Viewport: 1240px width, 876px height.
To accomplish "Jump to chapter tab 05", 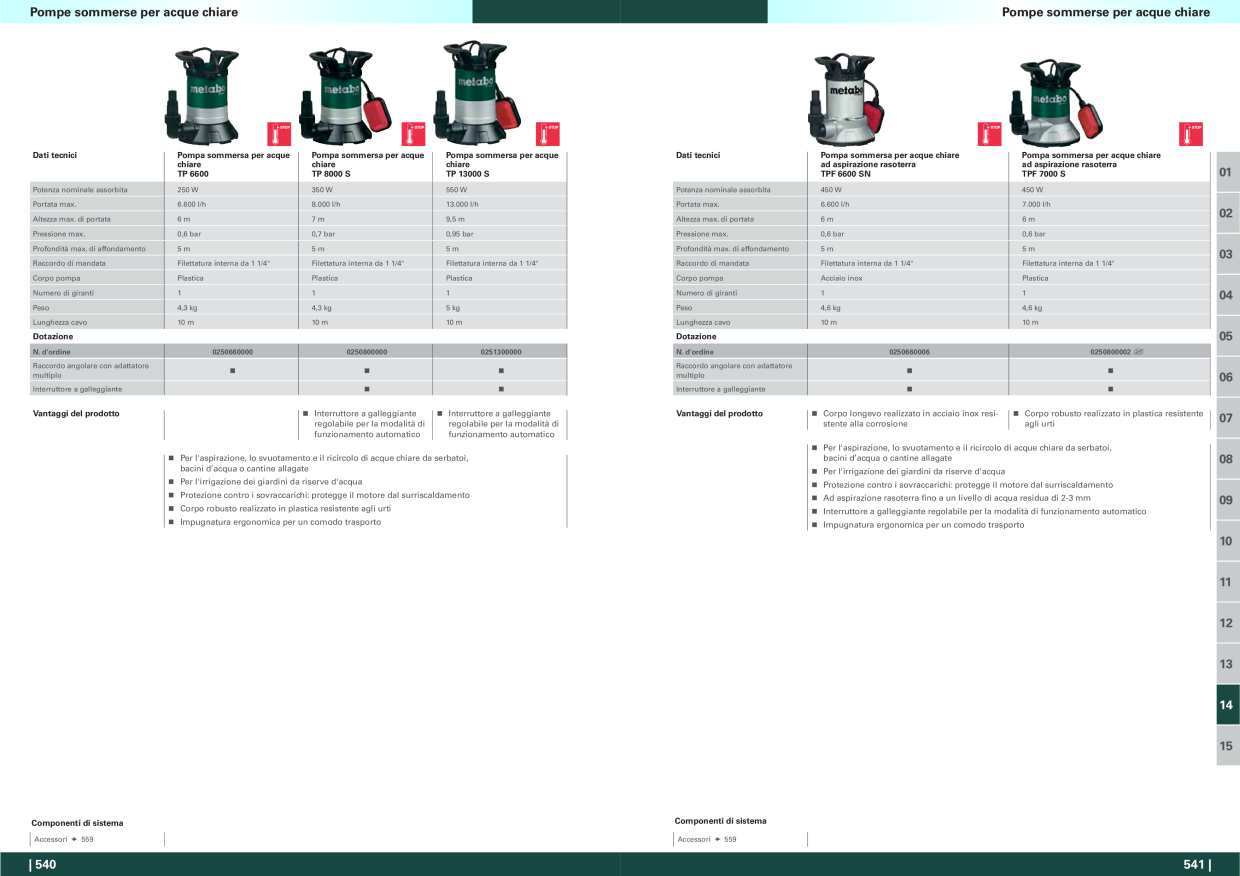I will click(x=1227, y=336).
